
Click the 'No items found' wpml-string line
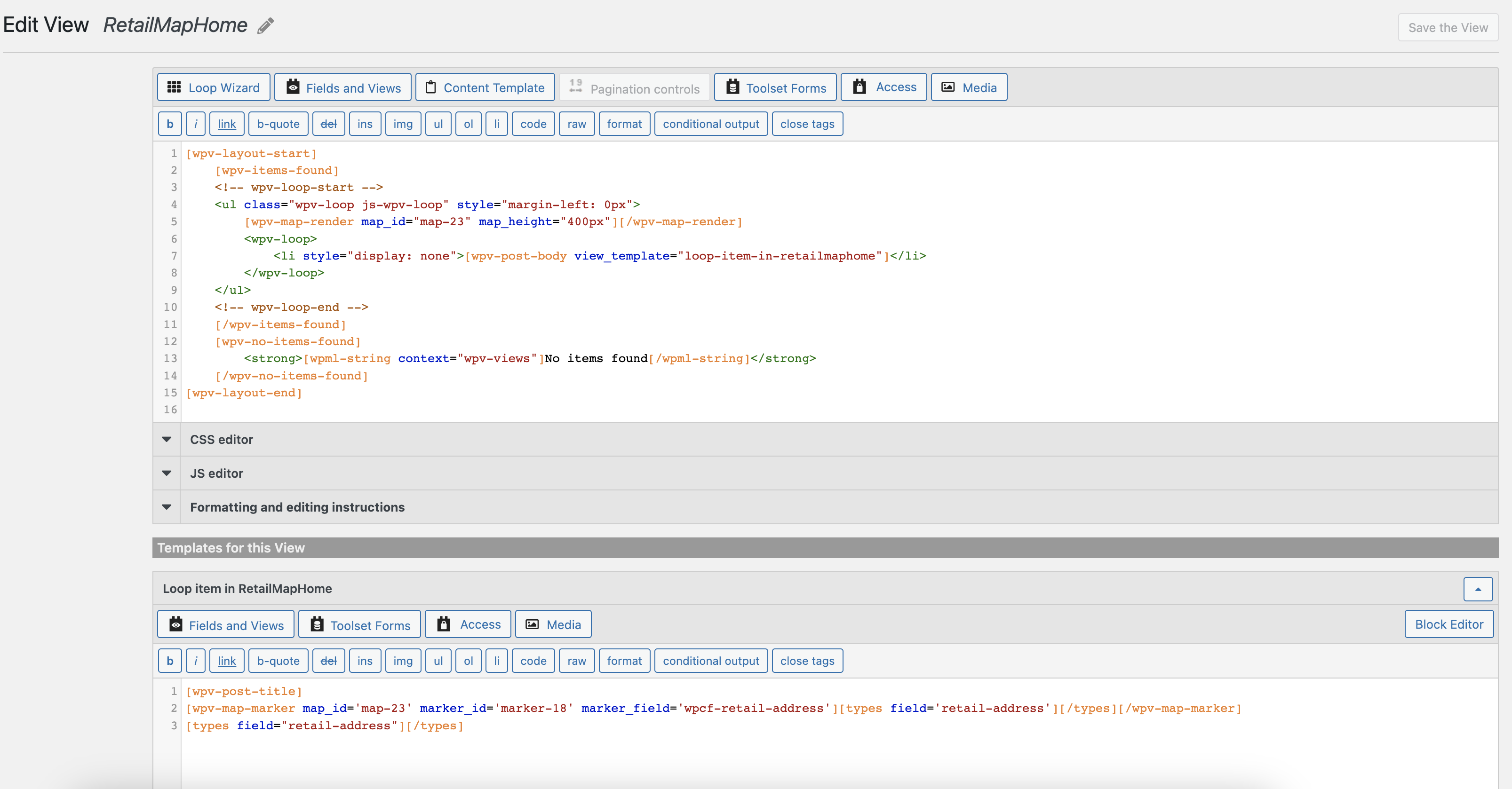click(529, 358)
